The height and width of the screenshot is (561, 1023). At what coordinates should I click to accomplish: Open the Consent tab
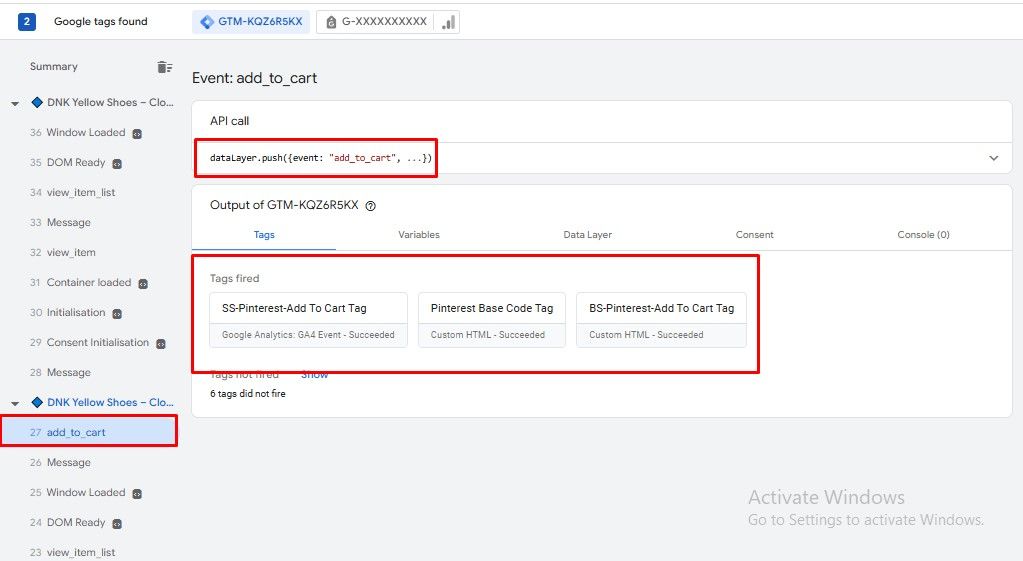[x=754, y=235]
